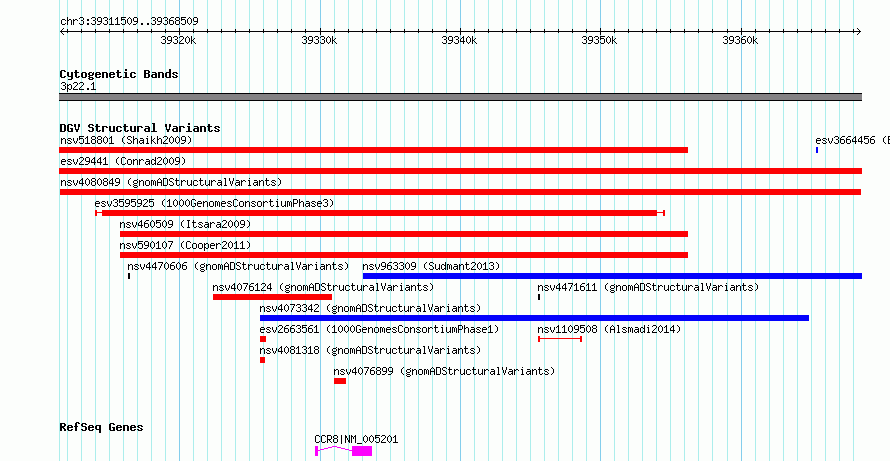Image resolution: width=890 pixels, height=461 pixels.
Task: Open the nsv4076124 gnomAD label
Action: [x=323, y=287]
